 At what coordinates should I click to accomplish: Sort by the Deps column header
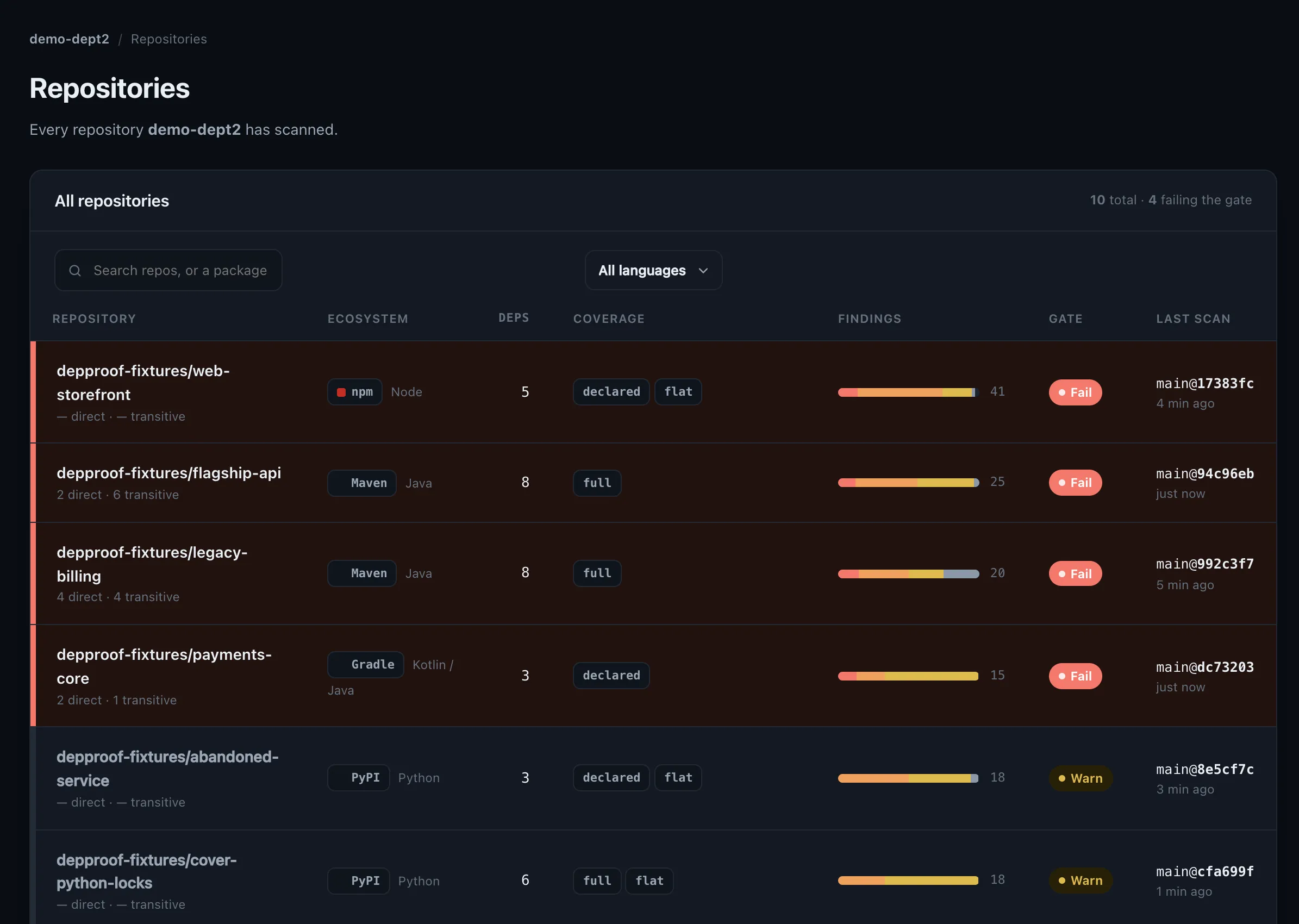pyautogui.click(x=514, y=317)
